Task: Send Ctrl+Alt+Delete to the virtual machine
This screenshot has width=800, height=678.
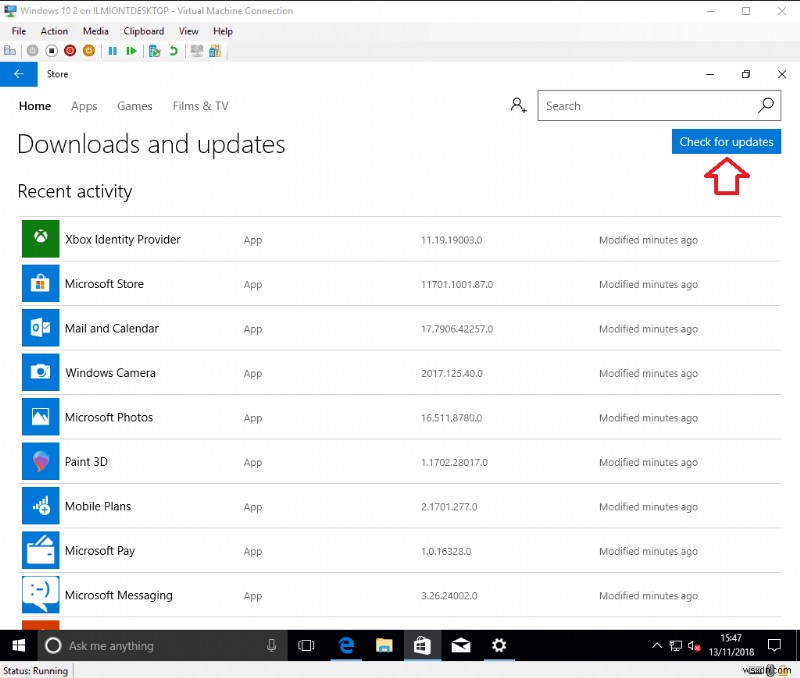Action: point(10,51)
